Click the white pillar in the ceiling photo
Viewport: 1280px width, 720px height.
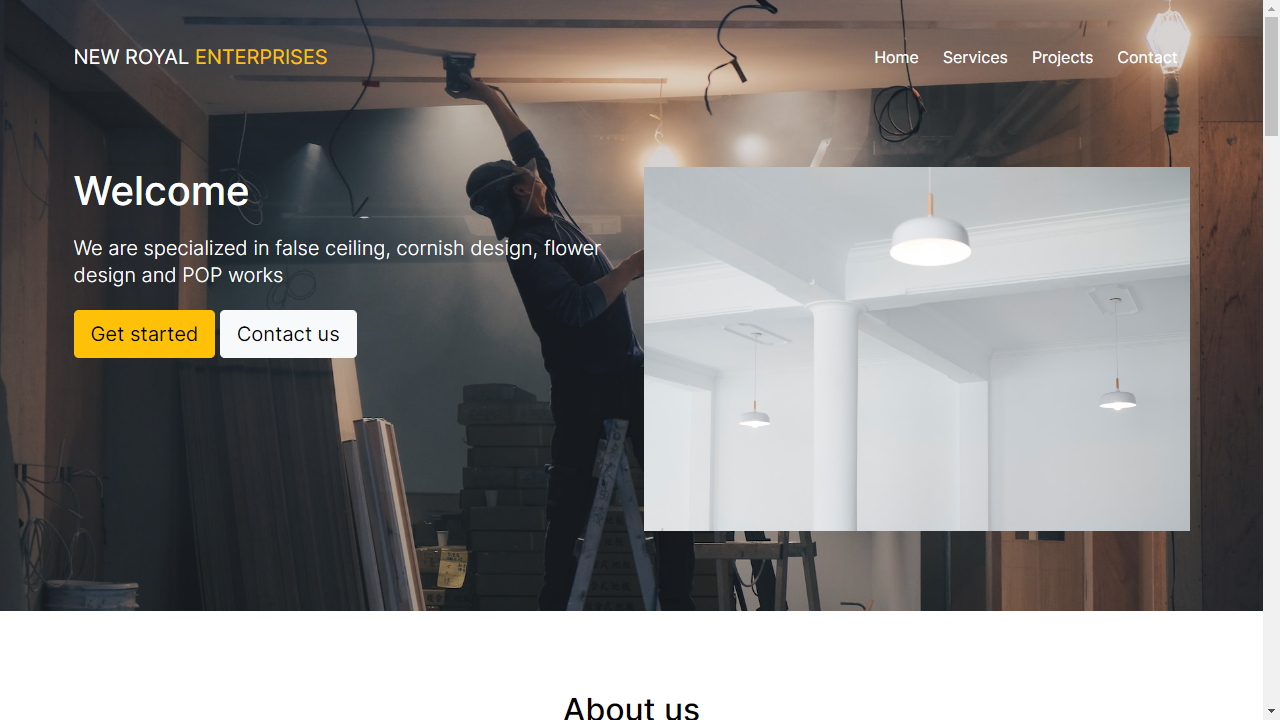pyautogui.click(x=833, y=415)
